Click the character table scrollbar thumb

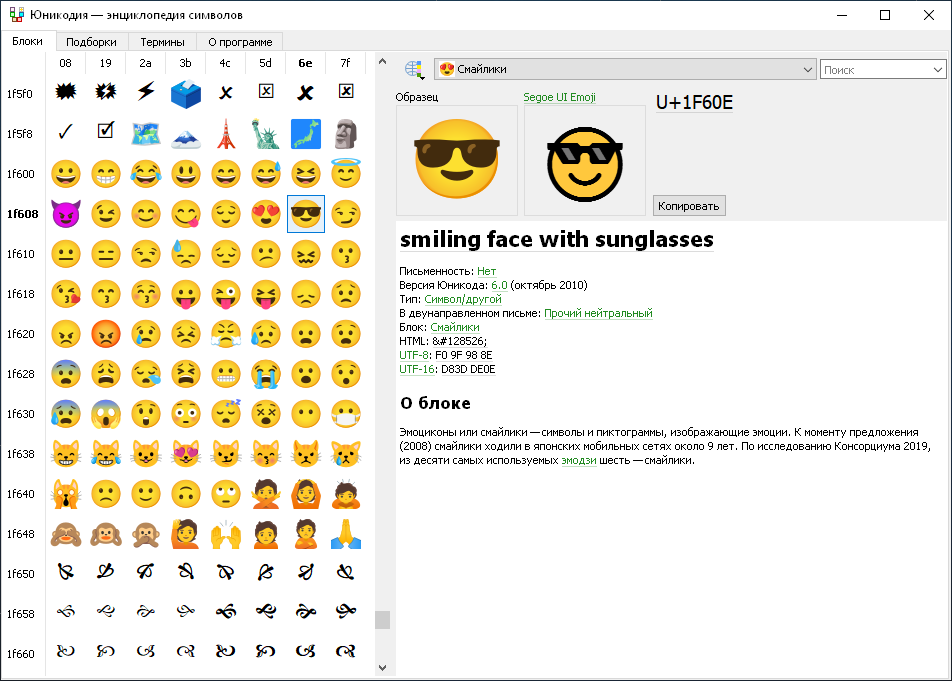[x=382, y=620]
